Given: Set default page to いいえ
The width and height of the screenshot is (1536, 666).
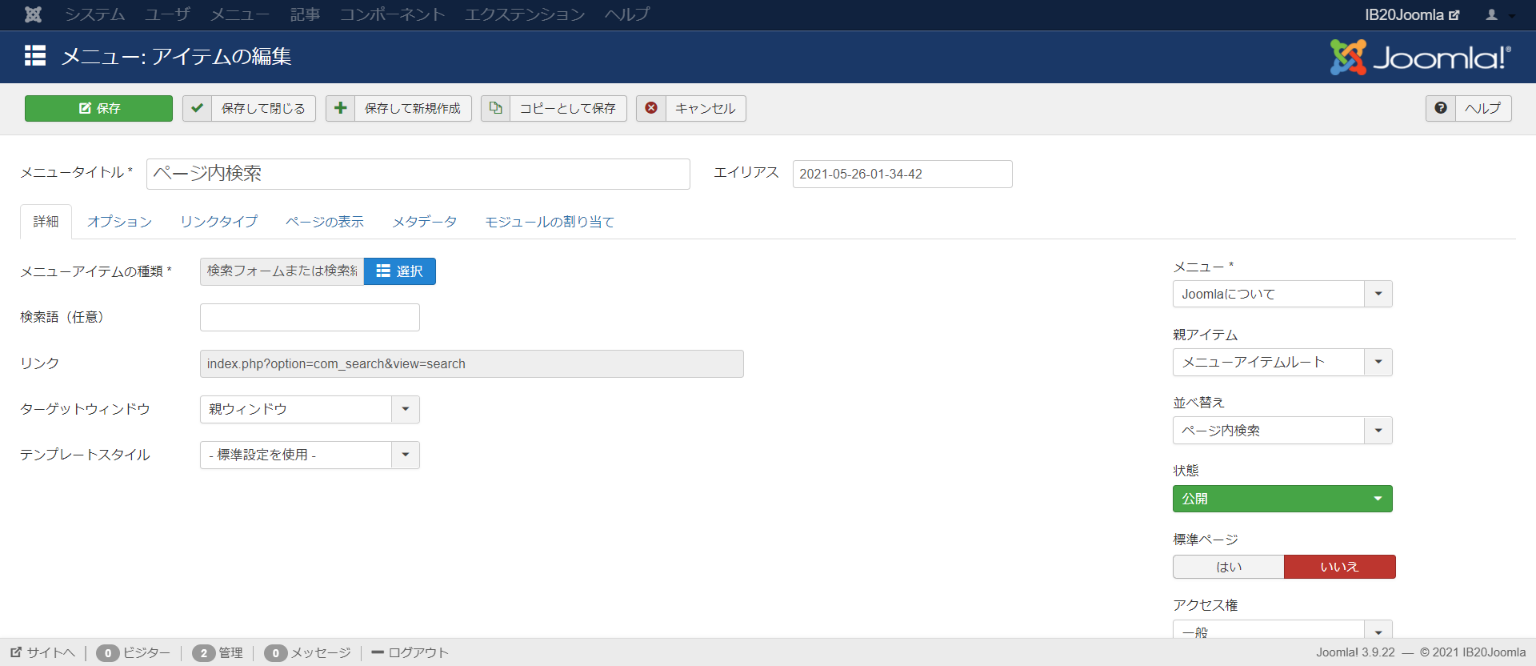Looking at the screenshot, I should [1339, 567].
